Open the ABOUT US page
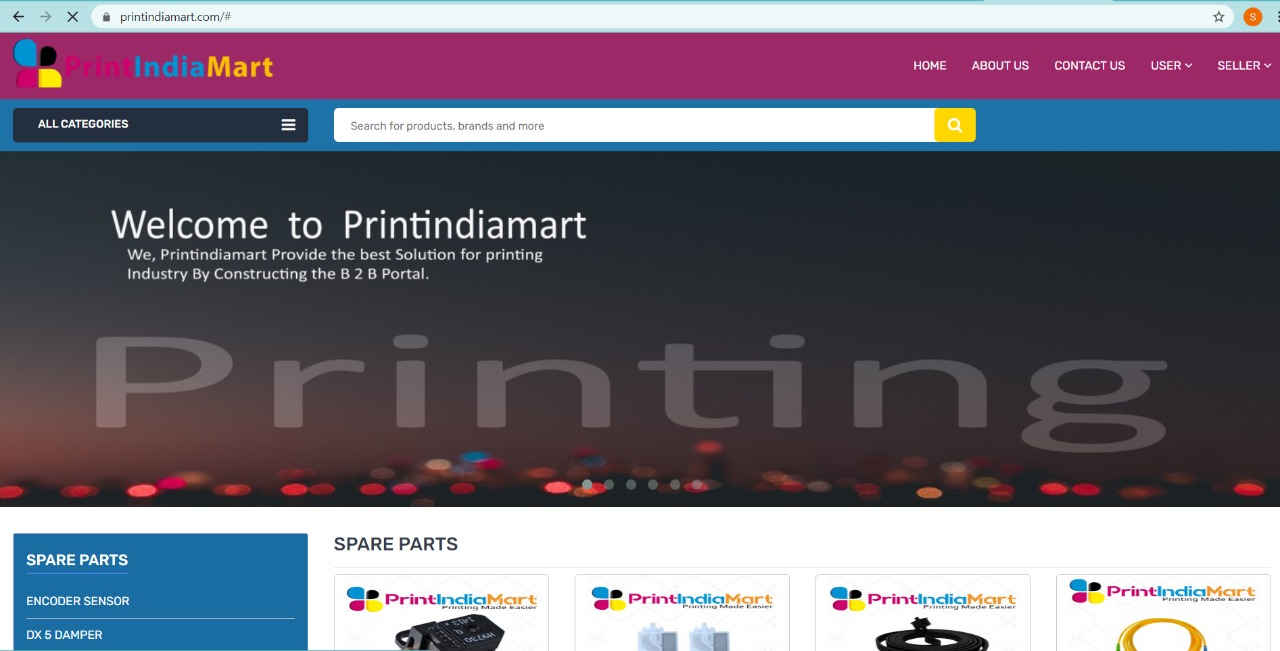The width and height of the screenshot is (1280, 651). coord(1000,66)
